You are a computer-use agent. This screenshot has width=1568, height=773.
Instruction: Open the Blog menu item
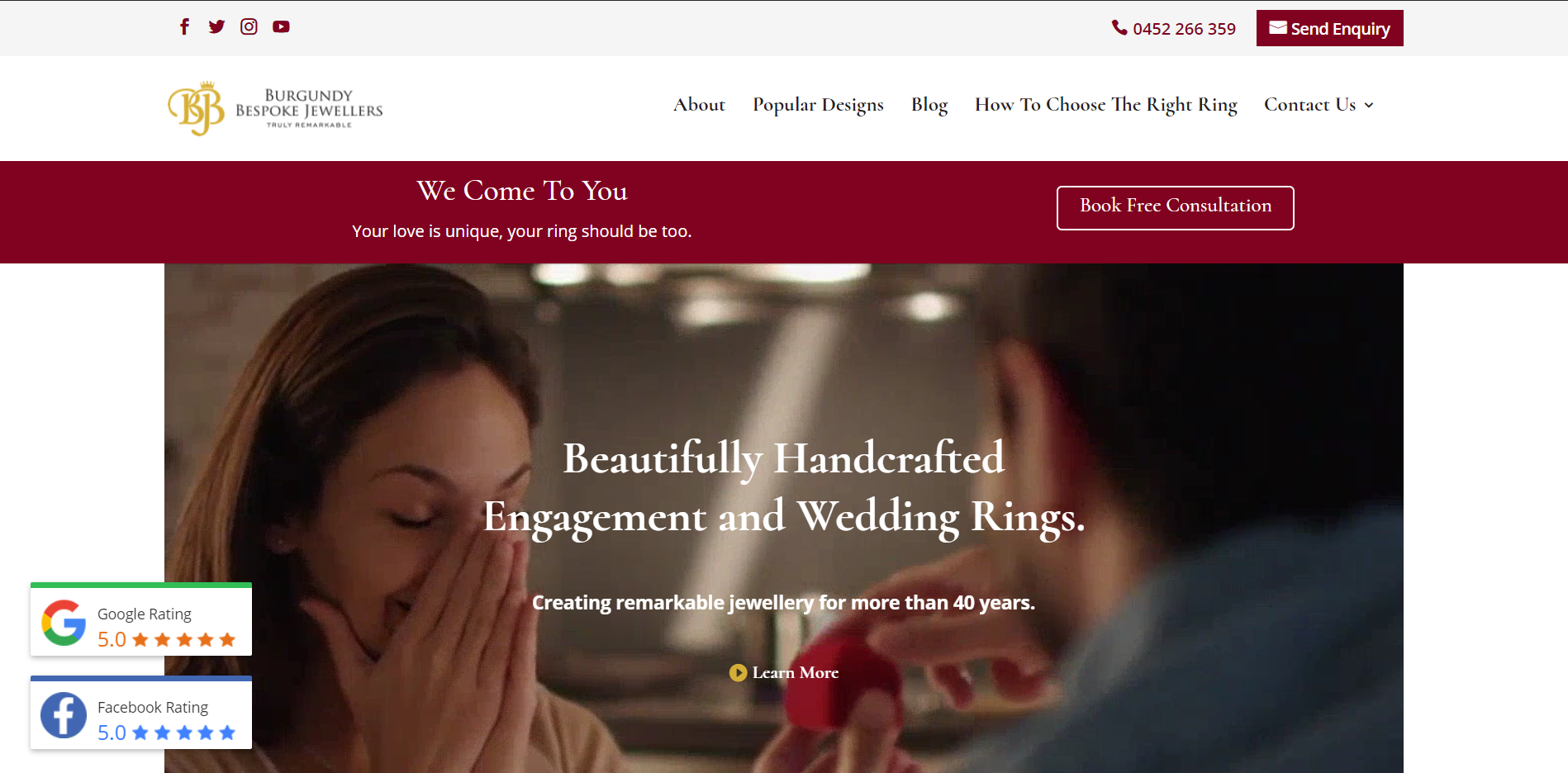click(x=929, y=105)
